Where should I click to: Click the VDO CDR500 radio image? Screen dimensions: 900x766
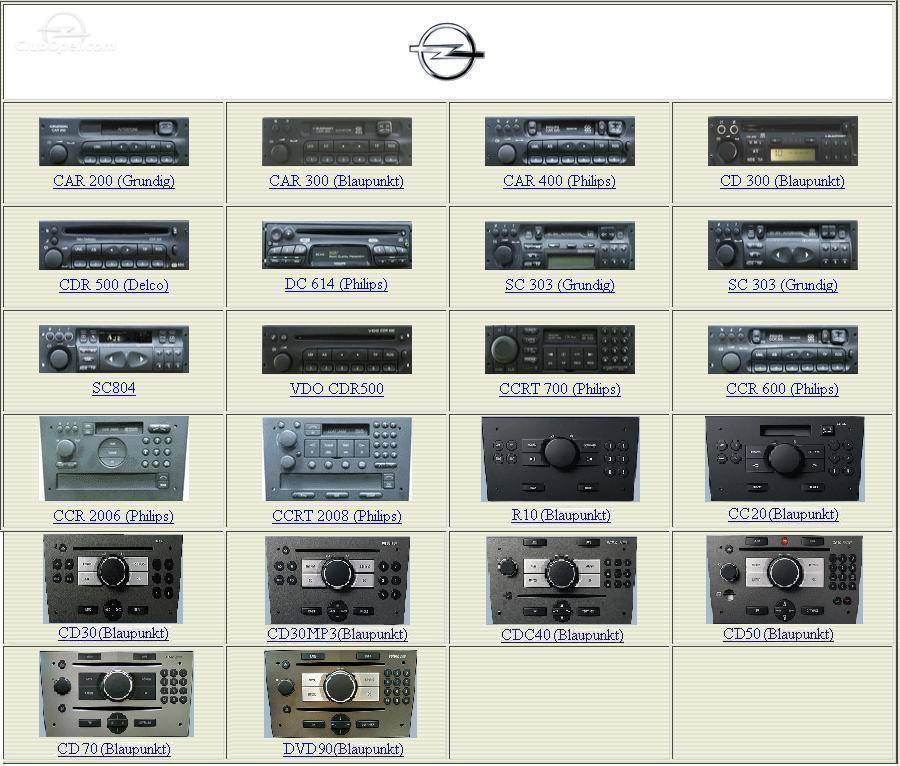coord(337,349)
